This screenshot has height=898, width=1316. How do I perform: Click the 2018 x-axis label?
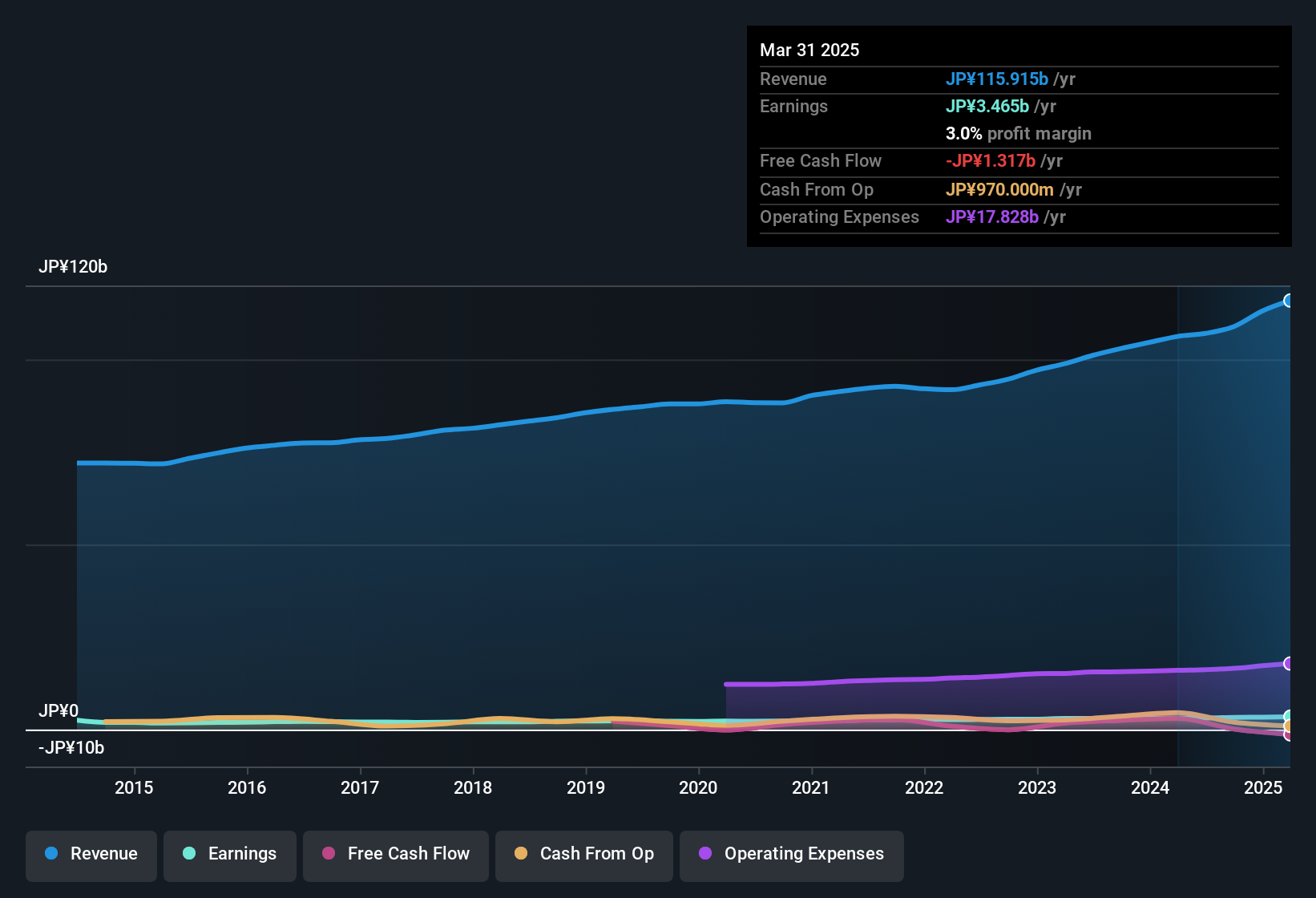point(473,787)
